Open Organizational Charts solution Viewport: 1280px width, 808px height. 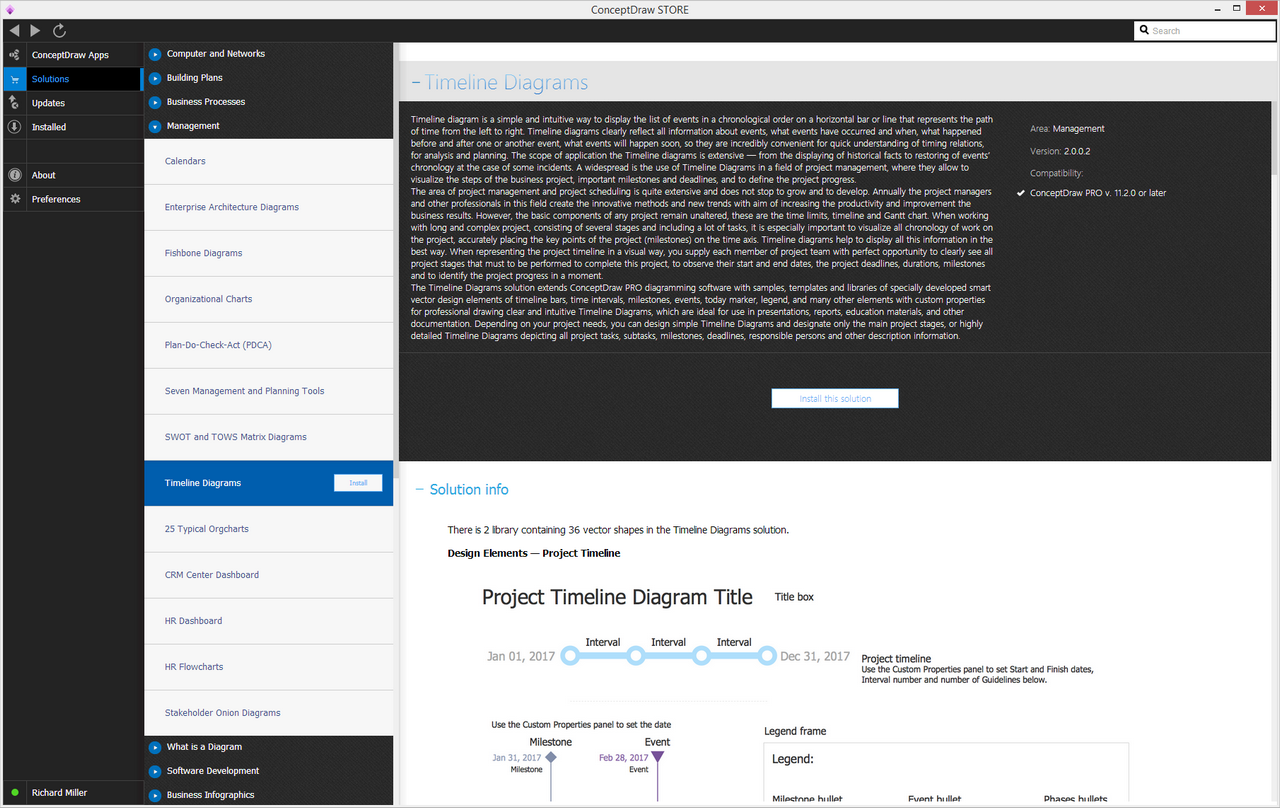[269, 299]
